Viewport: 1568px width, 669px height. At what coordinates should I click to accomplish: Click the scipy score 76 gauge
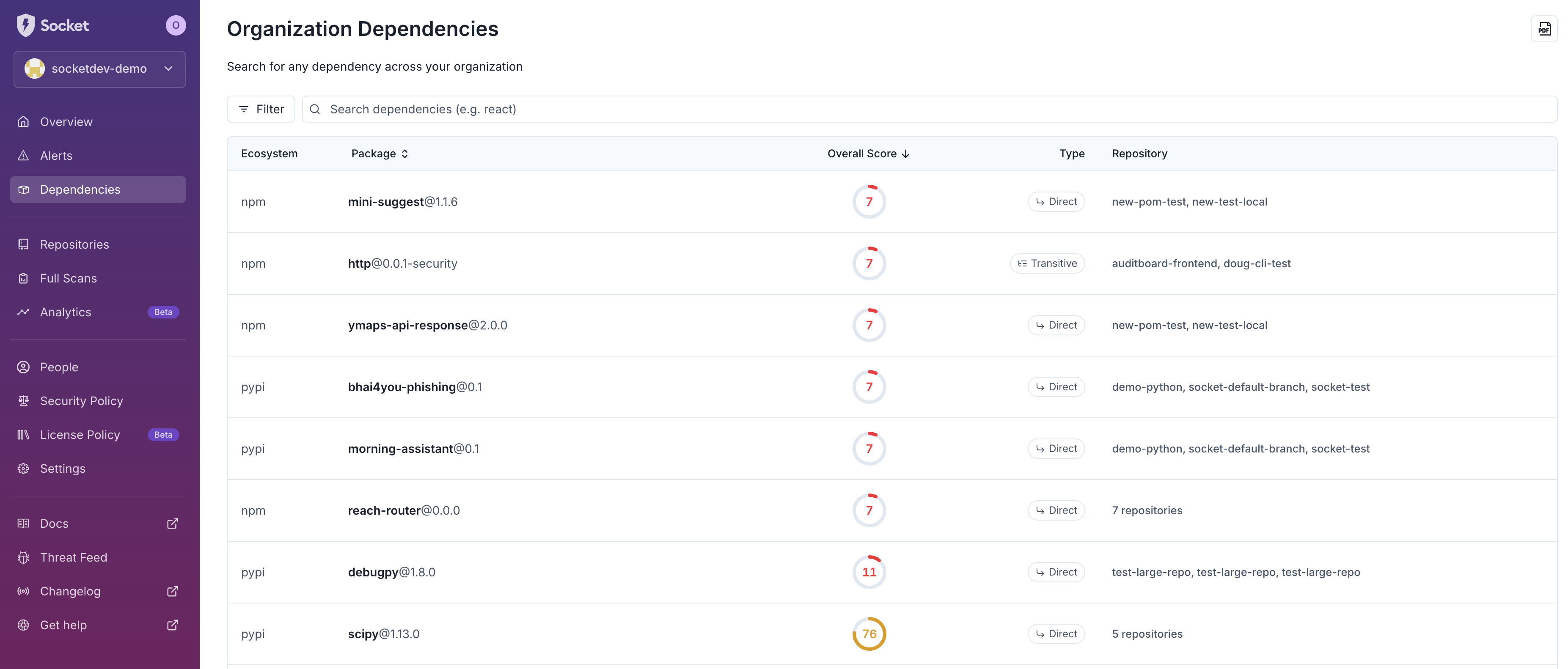tap(869, 634)
